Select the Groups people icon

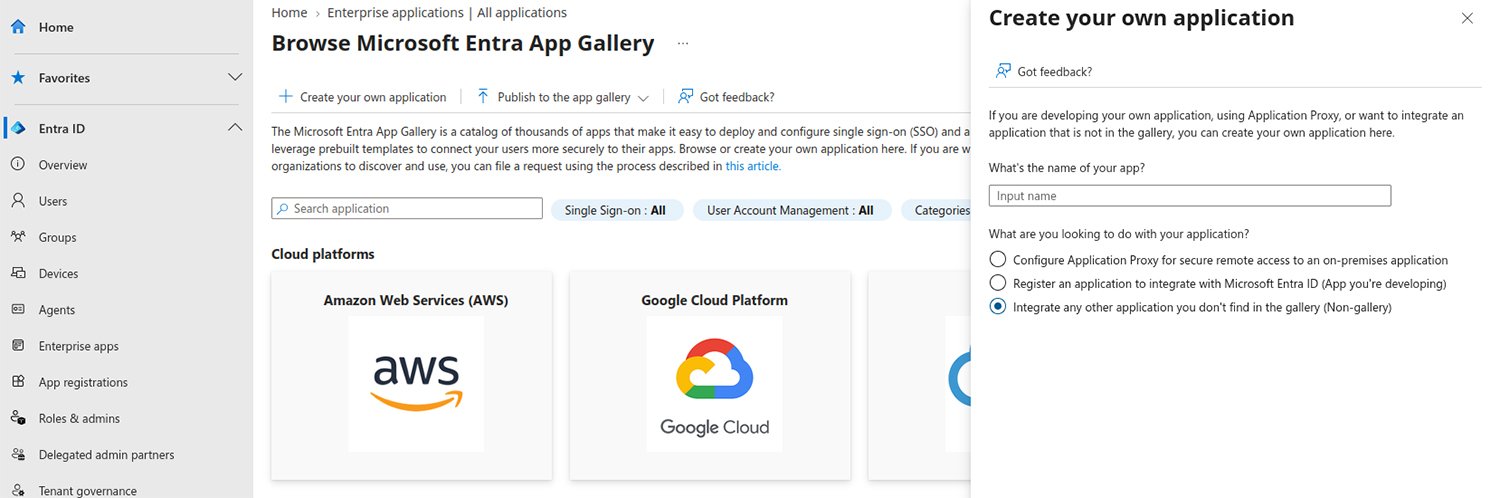click(x=17, y=237)
